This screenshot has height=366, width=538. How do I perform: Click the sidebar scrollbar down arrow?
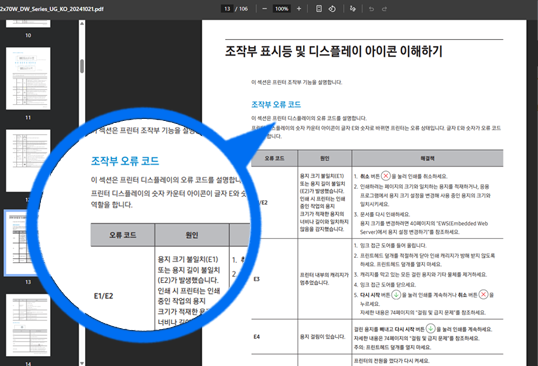click(x=82, y=363)
